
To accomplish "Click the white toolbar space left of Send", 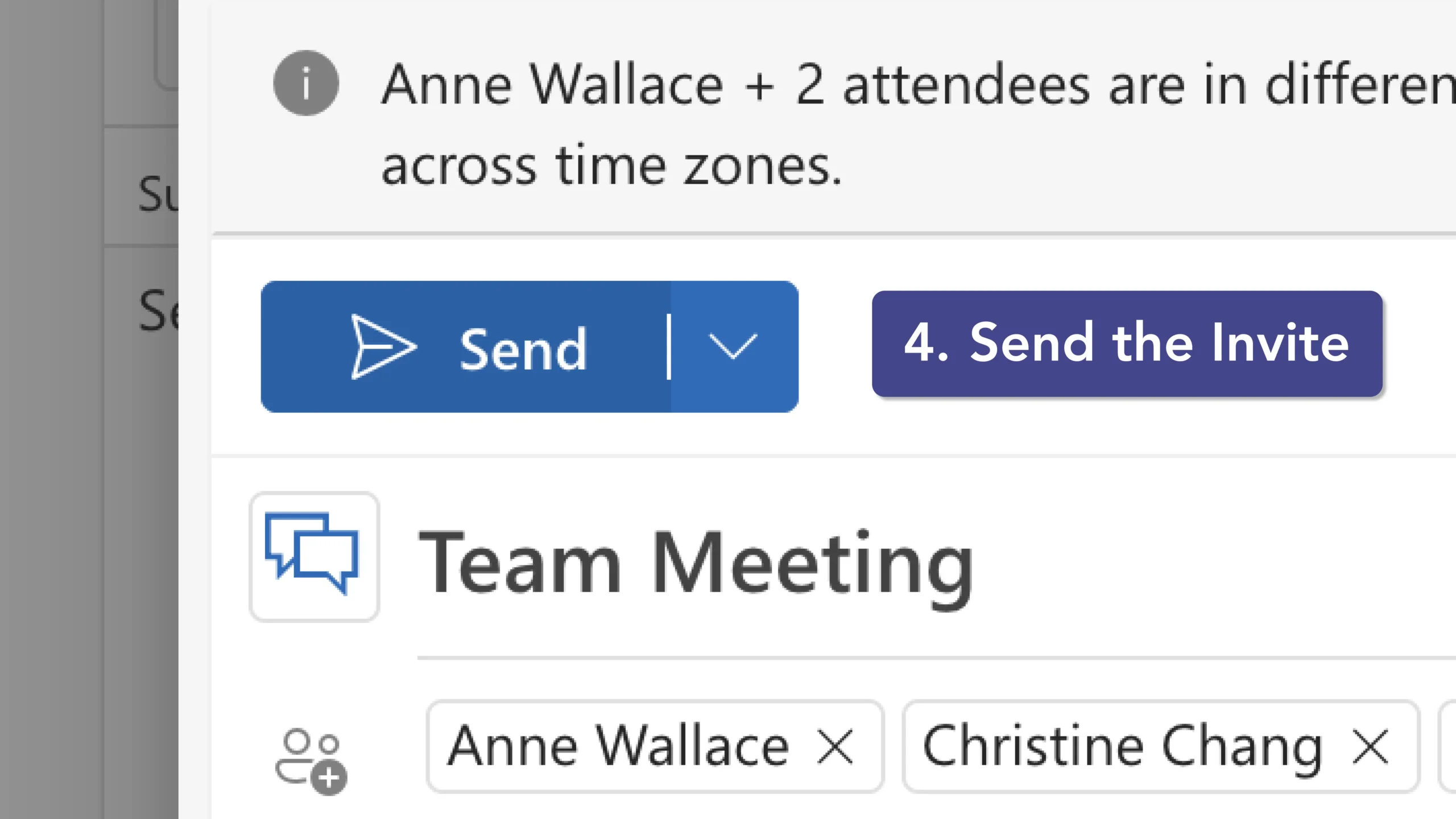I will click(235, 346).
